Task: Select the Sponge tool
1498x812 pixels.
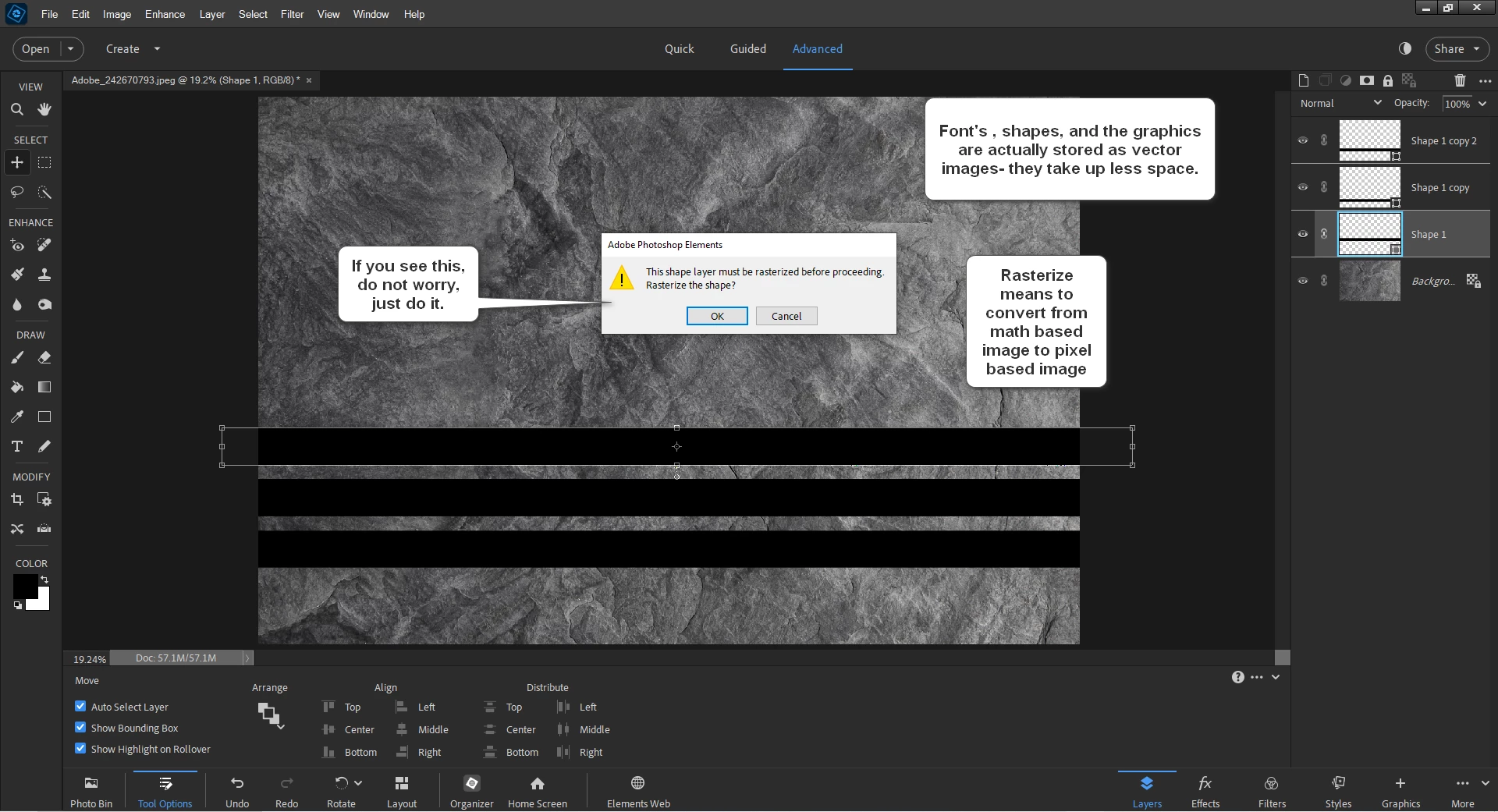Action: [44, 304]
